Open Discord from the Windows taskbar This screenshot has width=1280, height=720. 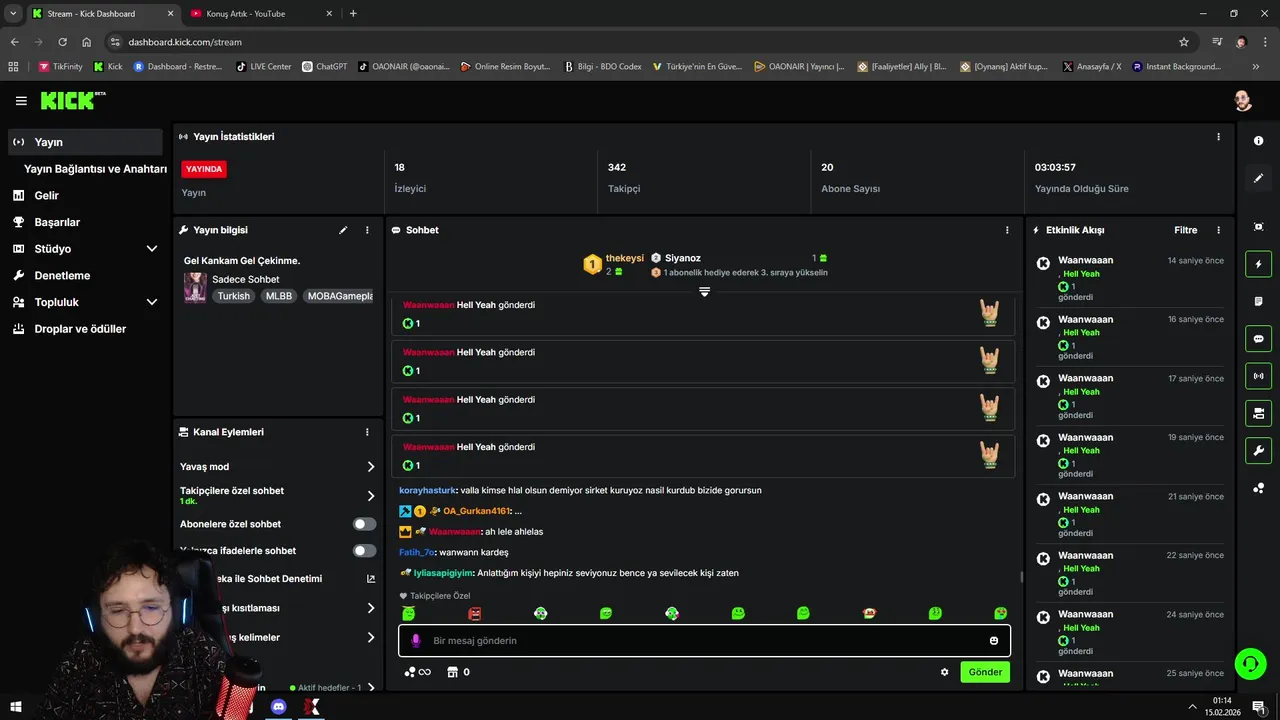[279, 707]
